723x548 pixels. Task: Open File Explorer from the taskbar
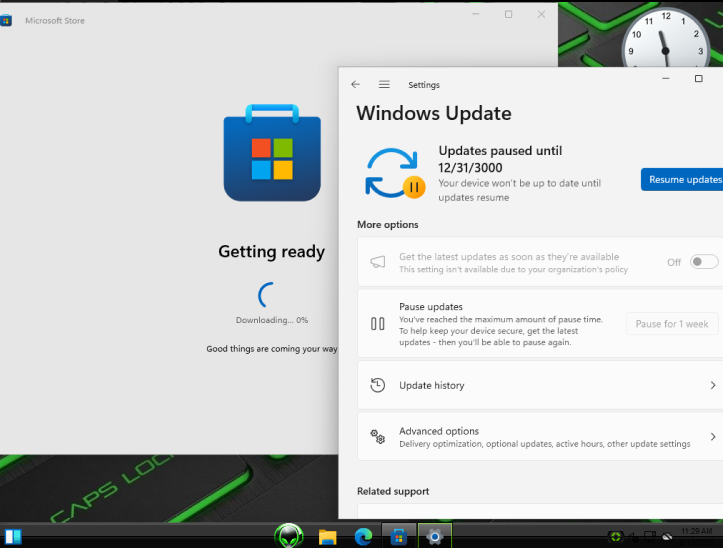[327, 537]
